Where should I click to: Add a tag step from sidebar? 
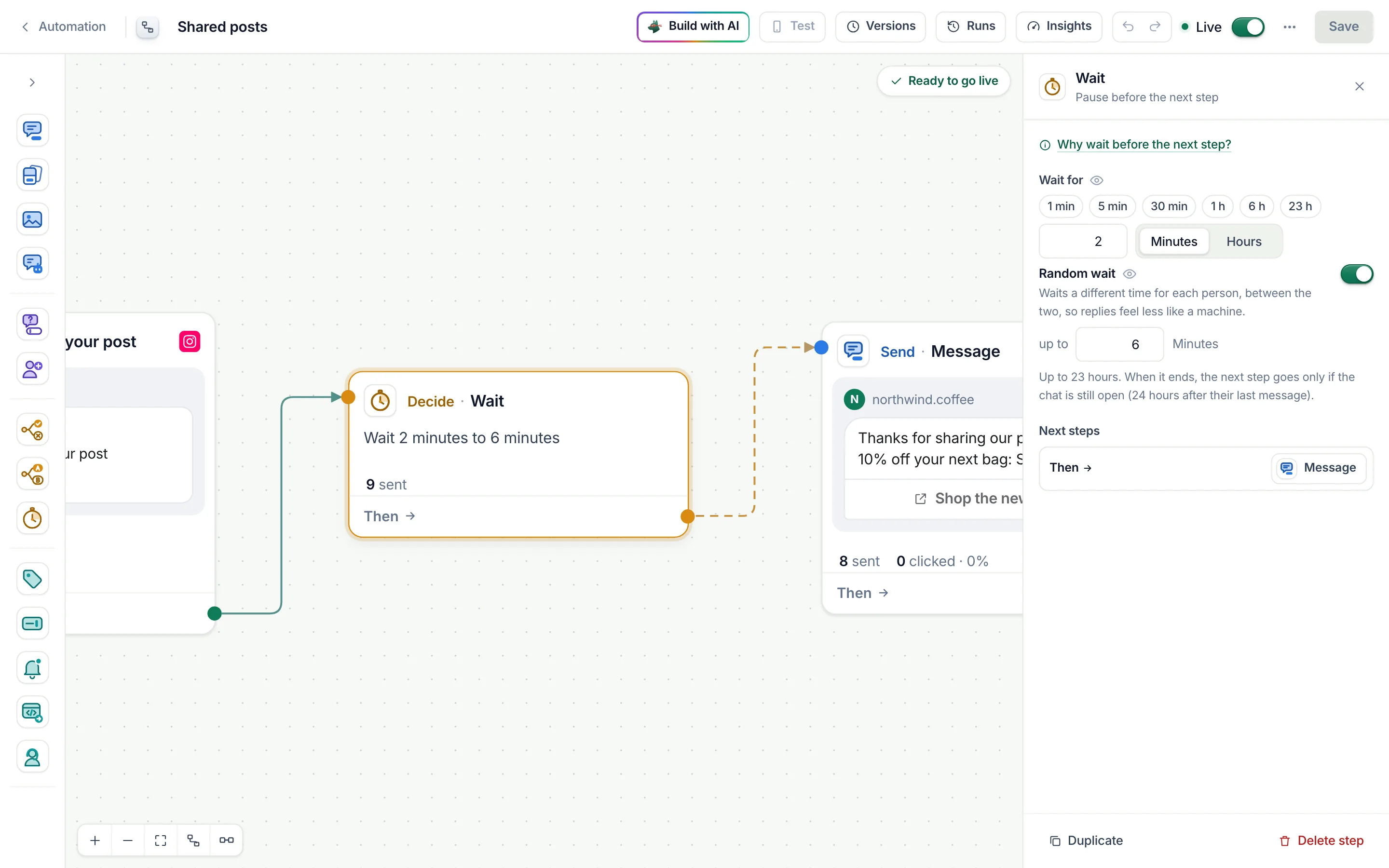(32, 579)
